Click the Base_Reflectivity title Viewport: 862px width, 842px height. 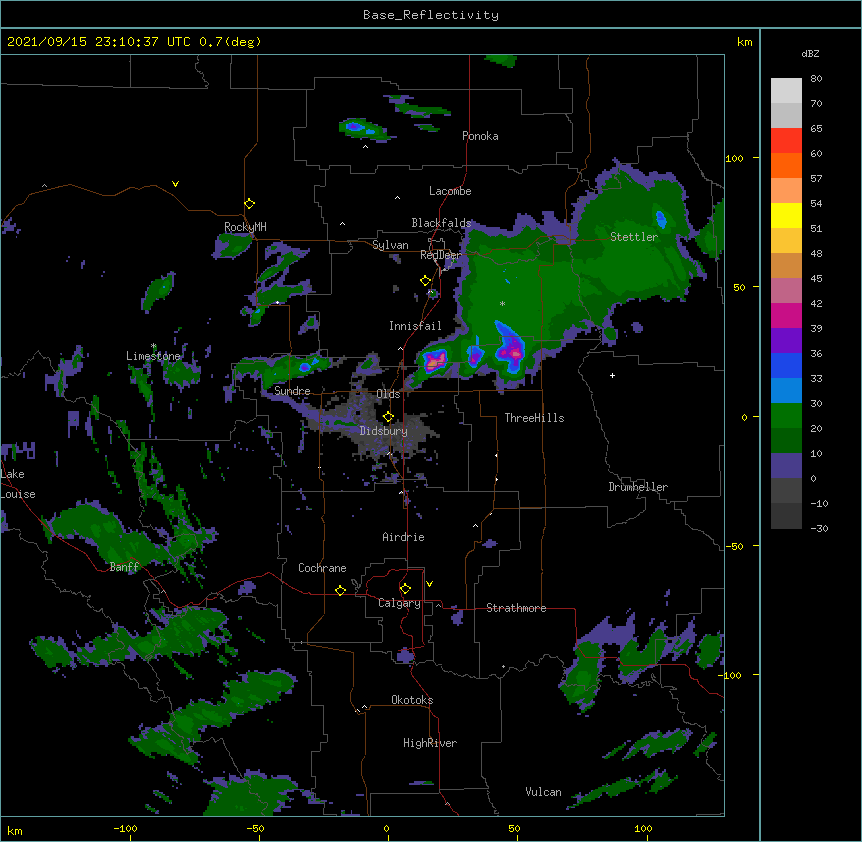click(x=431, y=15)
